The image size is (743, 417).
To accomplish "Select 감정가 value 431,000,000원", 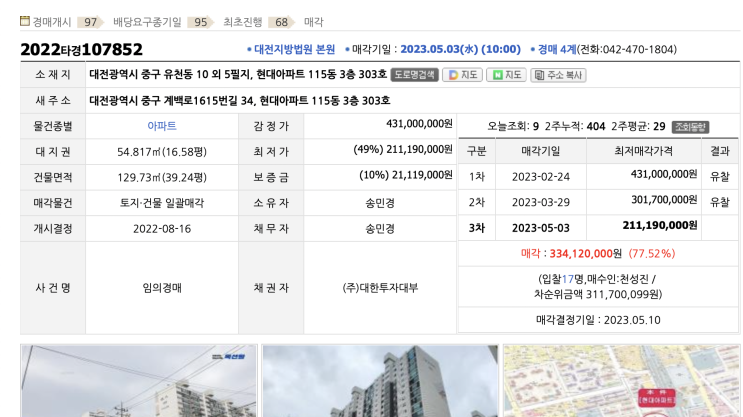I will (419, 124).
